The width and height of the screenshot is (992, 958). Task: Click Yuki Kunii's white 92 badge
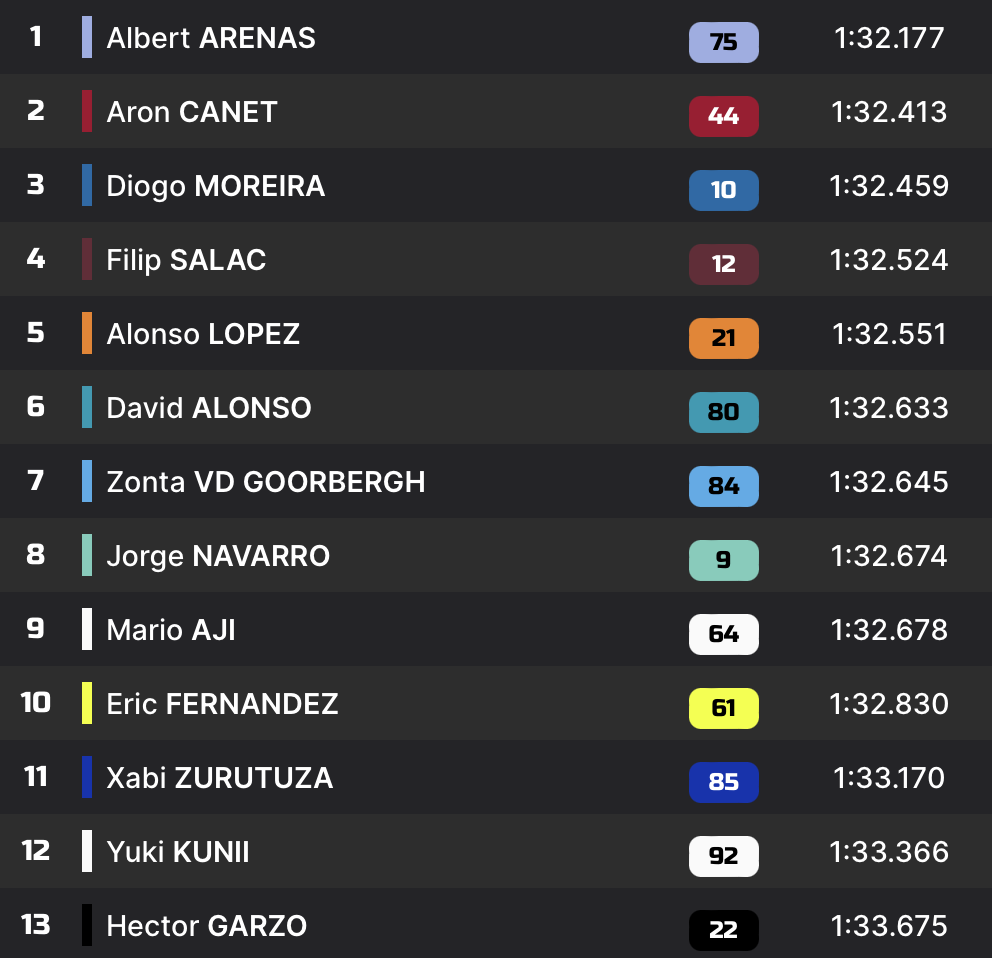click(x=723, y=856)
